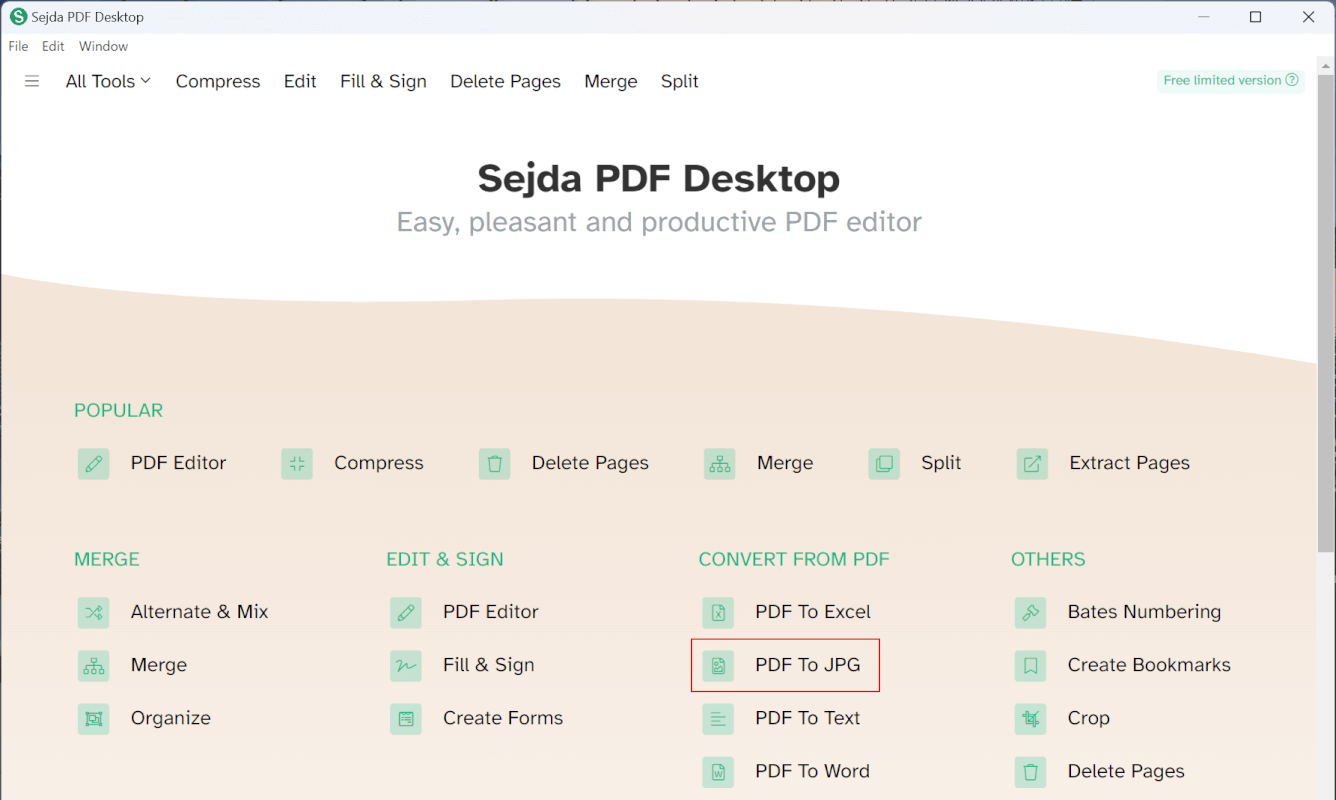The height and width of the screenshot is (800, 1336).
Task: Open the Window menu
Action: pos(104,46)
